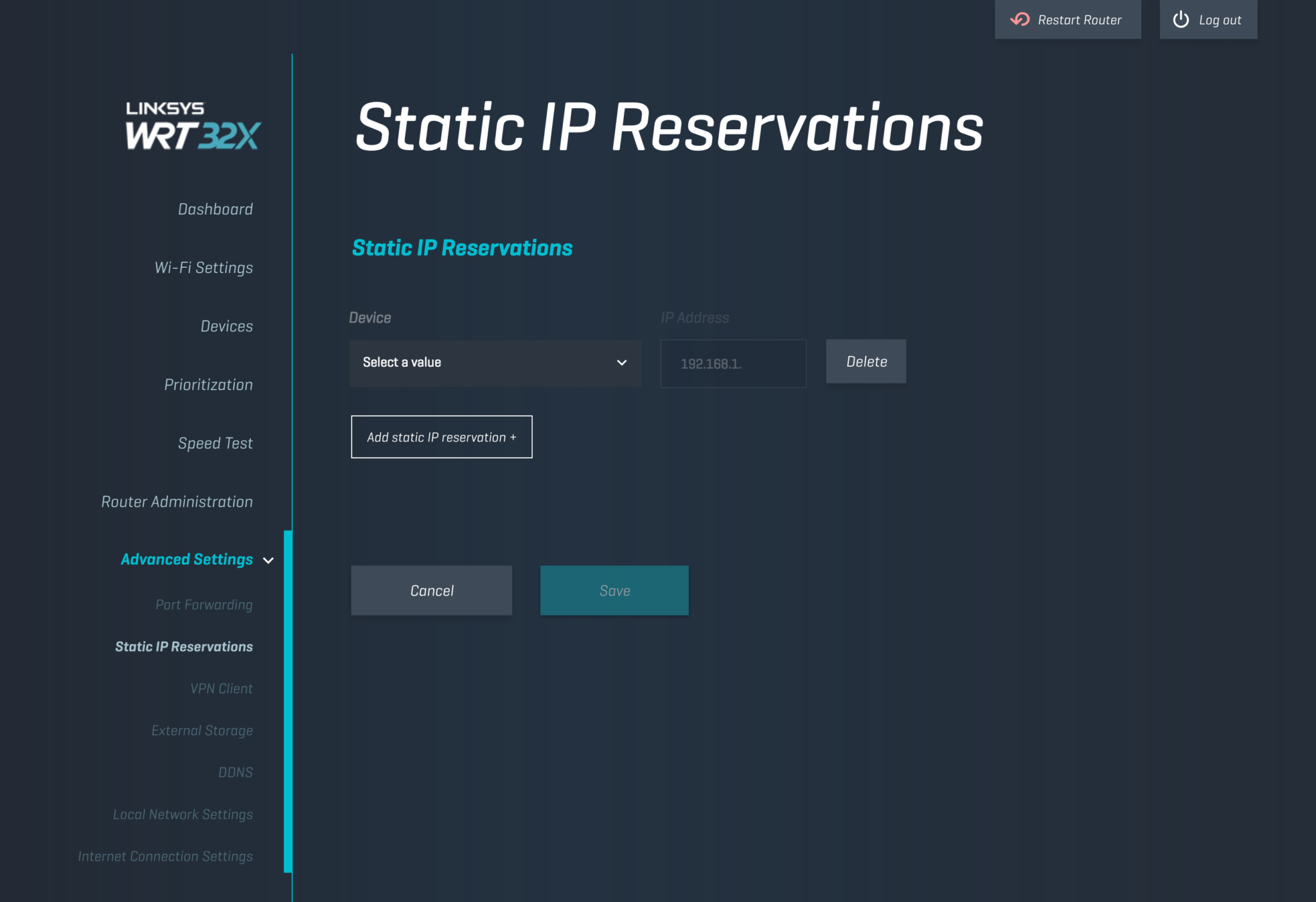Click the Linksys WRT32X logo
This screenshot has height=902, width=1316.
[x=192, y=126]
